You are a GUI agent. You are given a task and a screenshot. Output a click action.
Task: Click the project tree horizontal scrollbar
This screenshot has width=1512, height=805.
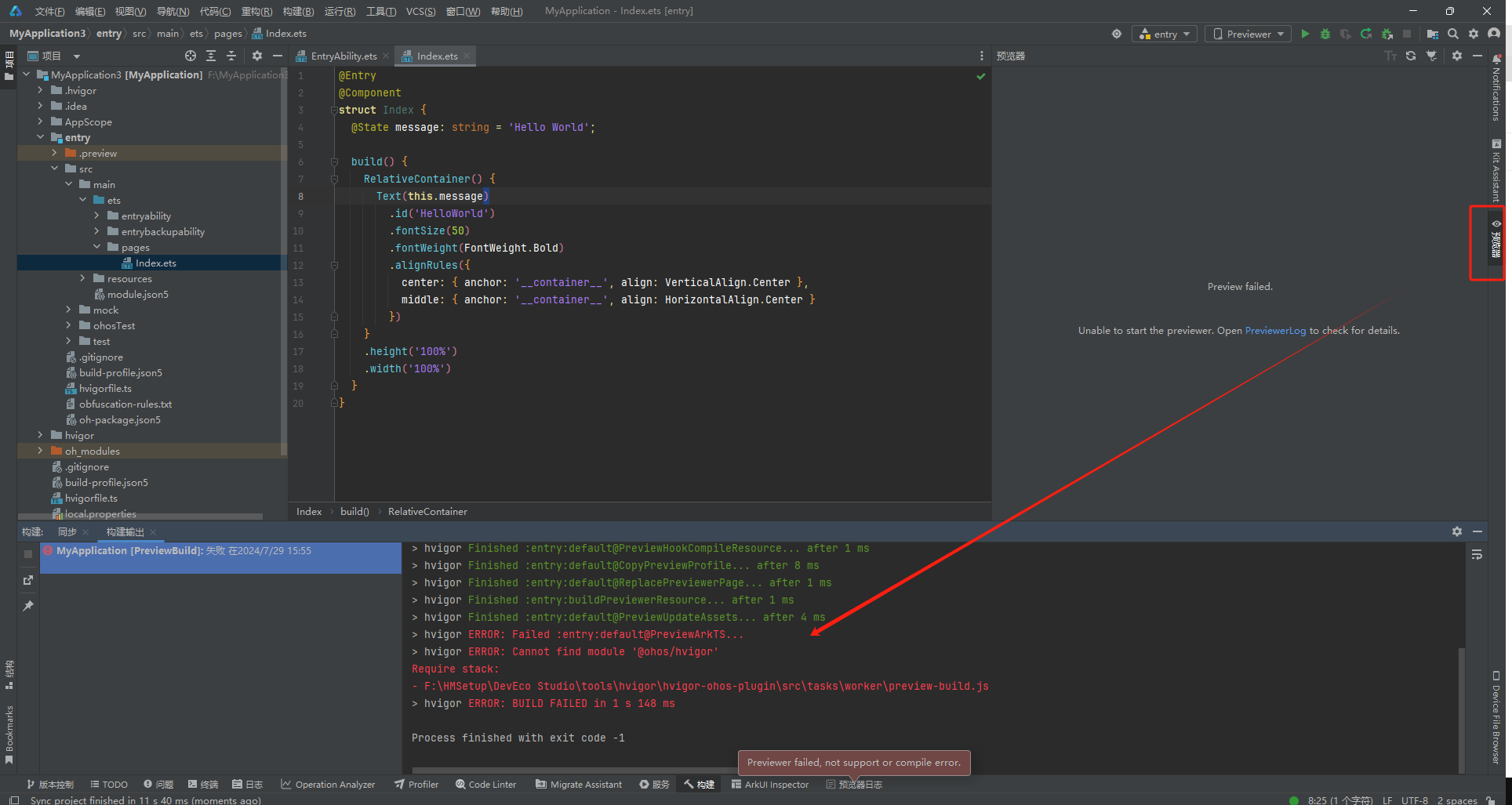coord(141,517)
